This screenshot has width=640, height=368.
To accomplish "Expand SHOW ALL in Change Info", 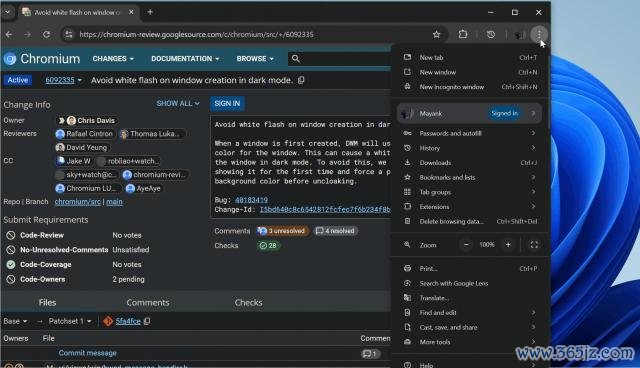I will 178,104.
